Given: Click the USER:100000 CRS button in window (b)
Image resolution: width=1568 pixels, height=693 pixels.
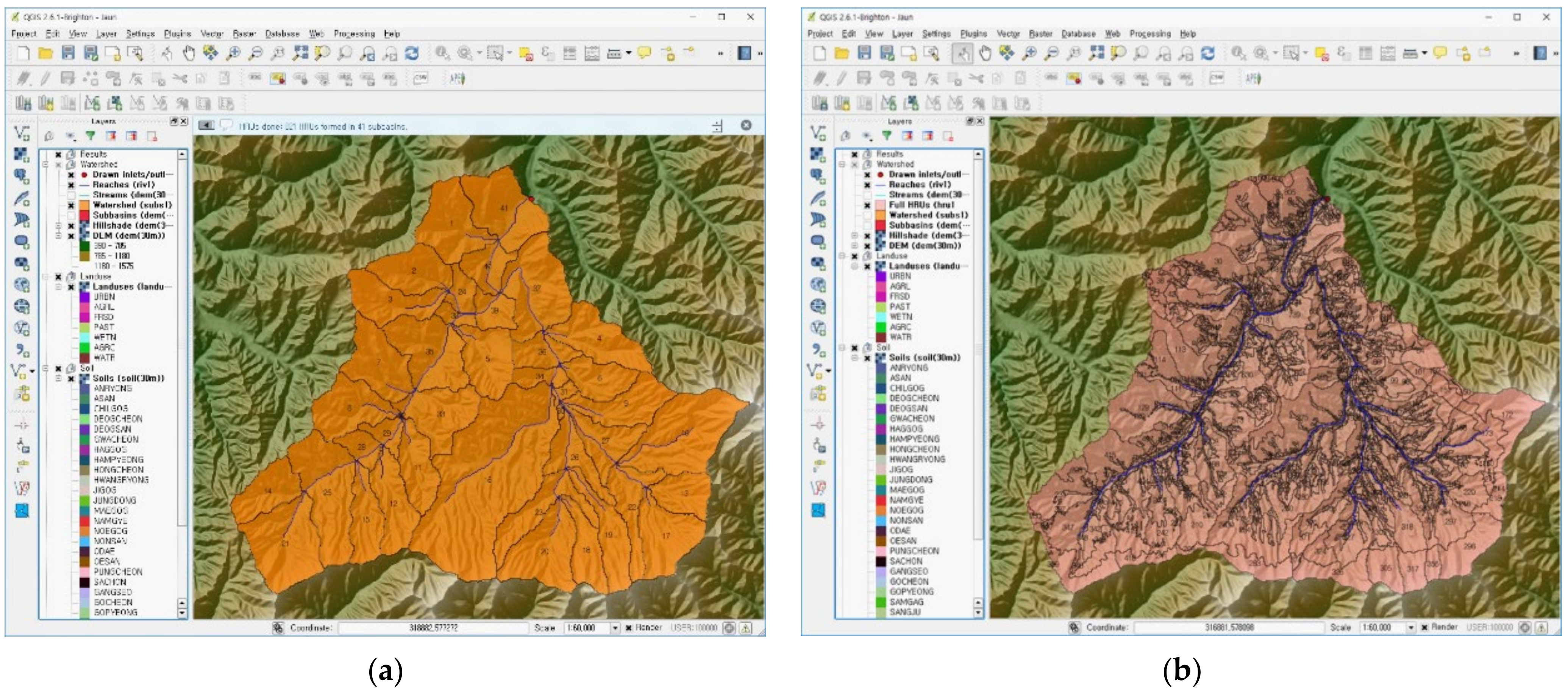Looking at the screenshot, I should coord(1490,627).
